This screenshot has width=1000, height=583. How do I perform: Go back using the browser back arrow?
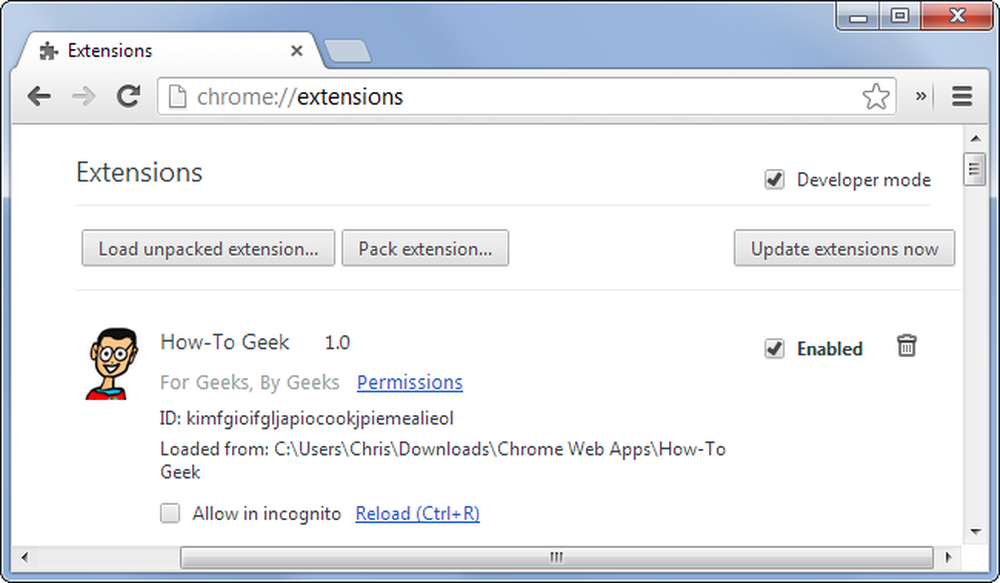[x=39, y=97]
